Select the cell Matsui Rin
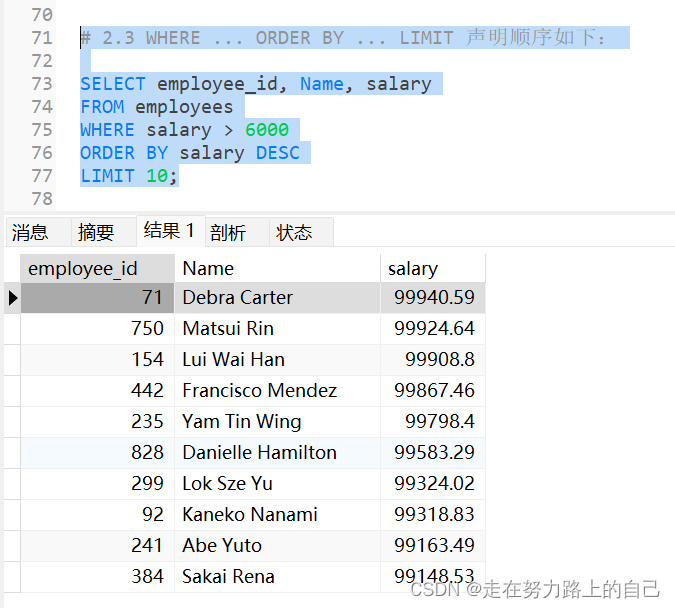Screen dimensions: 675x608 (x=277, y=329)
